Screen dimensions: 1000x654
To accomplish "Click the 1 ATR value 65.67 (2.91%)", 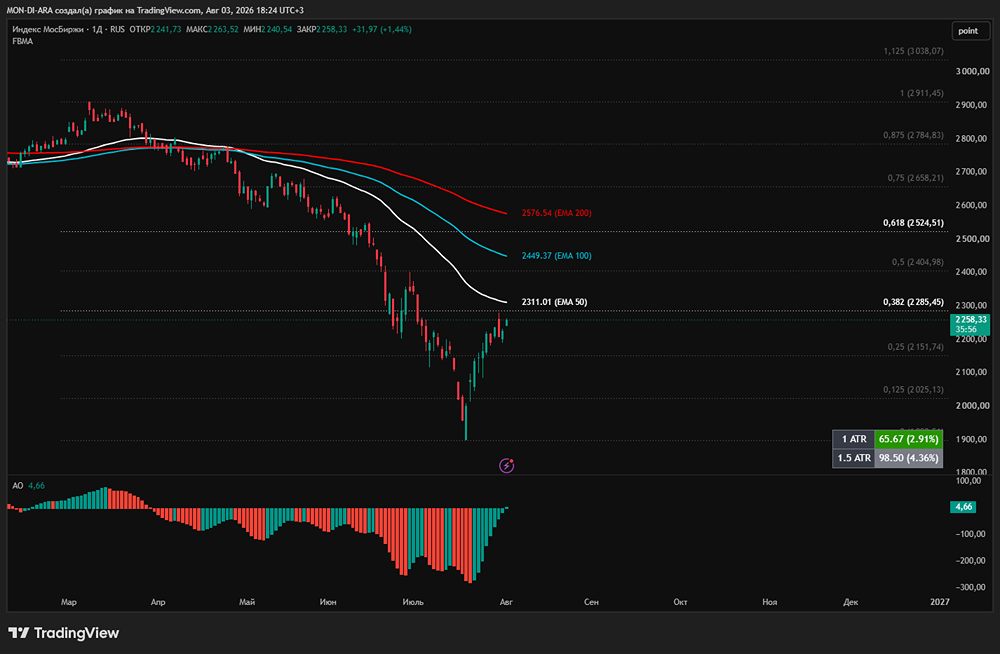I will pyautogui.click(x=908, y=439).
